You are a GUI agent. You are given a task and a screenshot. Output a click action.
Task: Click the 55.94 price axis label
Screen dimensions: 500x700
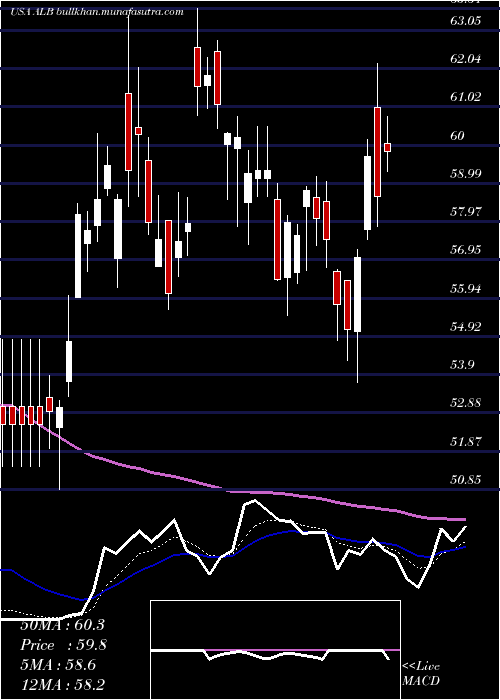[466, 288]
